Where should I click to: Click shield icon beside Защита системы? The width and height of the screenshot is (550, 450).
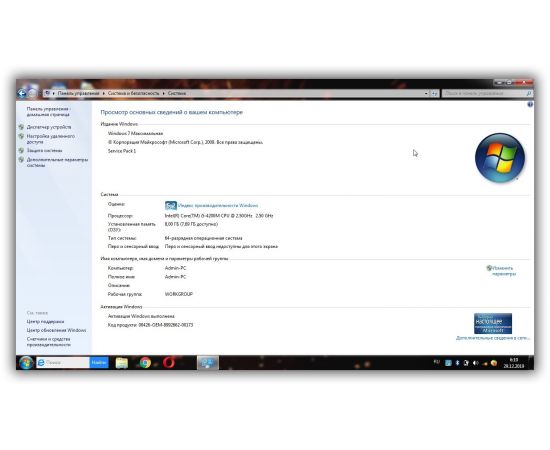pyautogui.click(x=21, y=150)
